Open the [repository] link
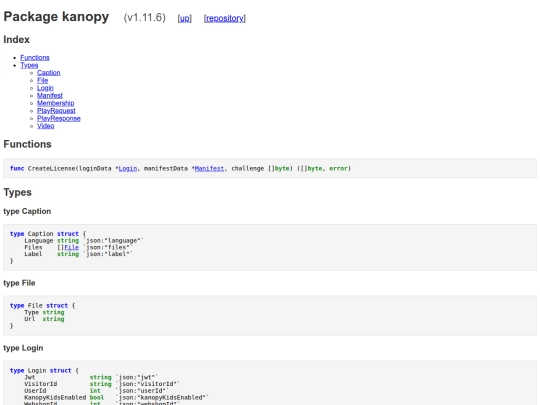The height and width of the screenshot is (405, 540). [225, 18]
